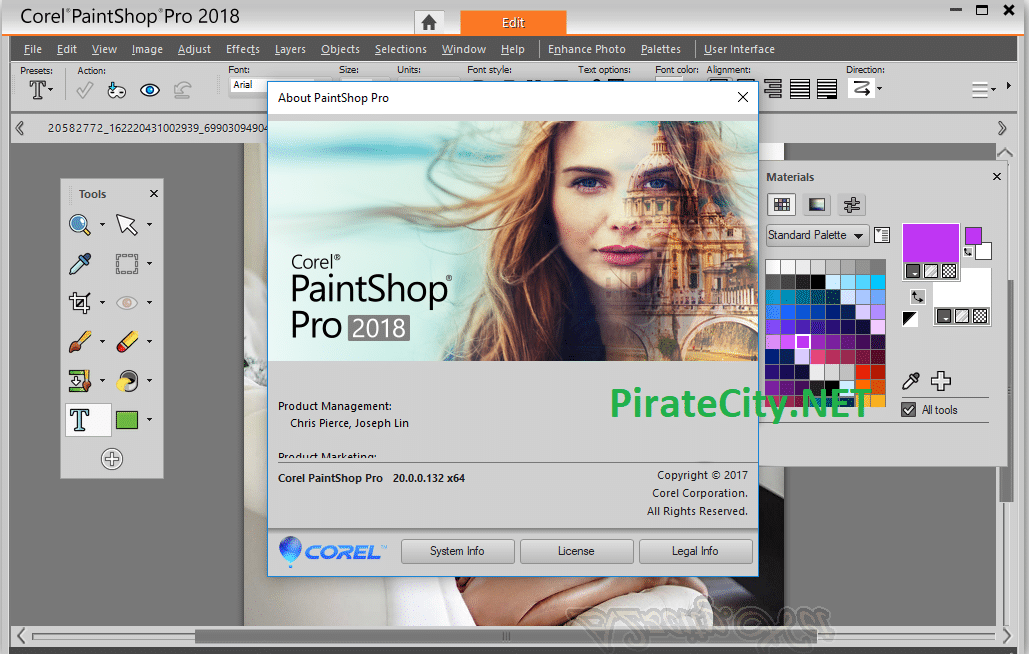Screen dimensions: 1029x654
Task: Click the License button
Action: click(x=576, y=551)
